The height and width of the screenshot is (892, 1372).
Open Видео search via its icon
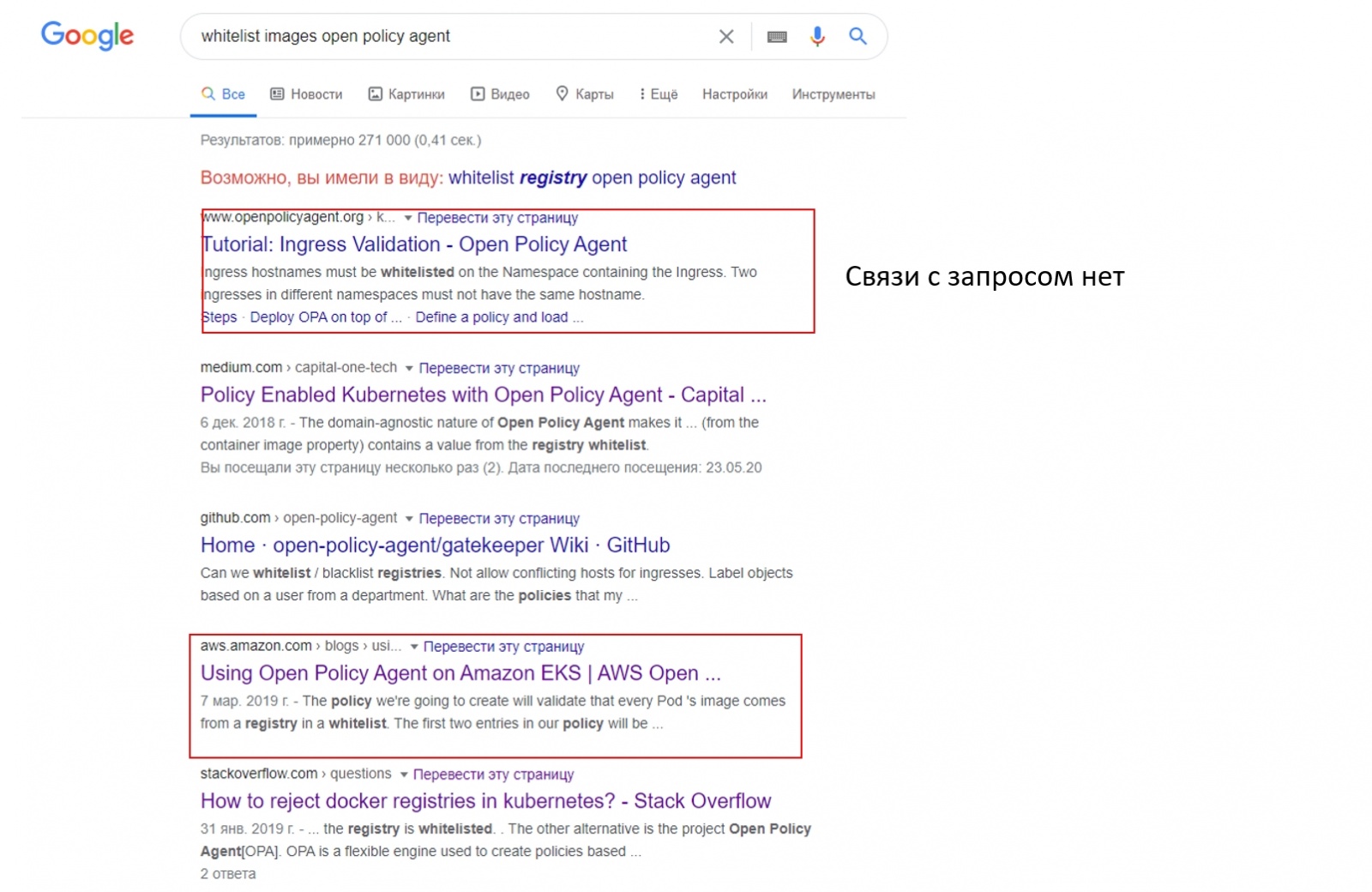click(477, 93)
